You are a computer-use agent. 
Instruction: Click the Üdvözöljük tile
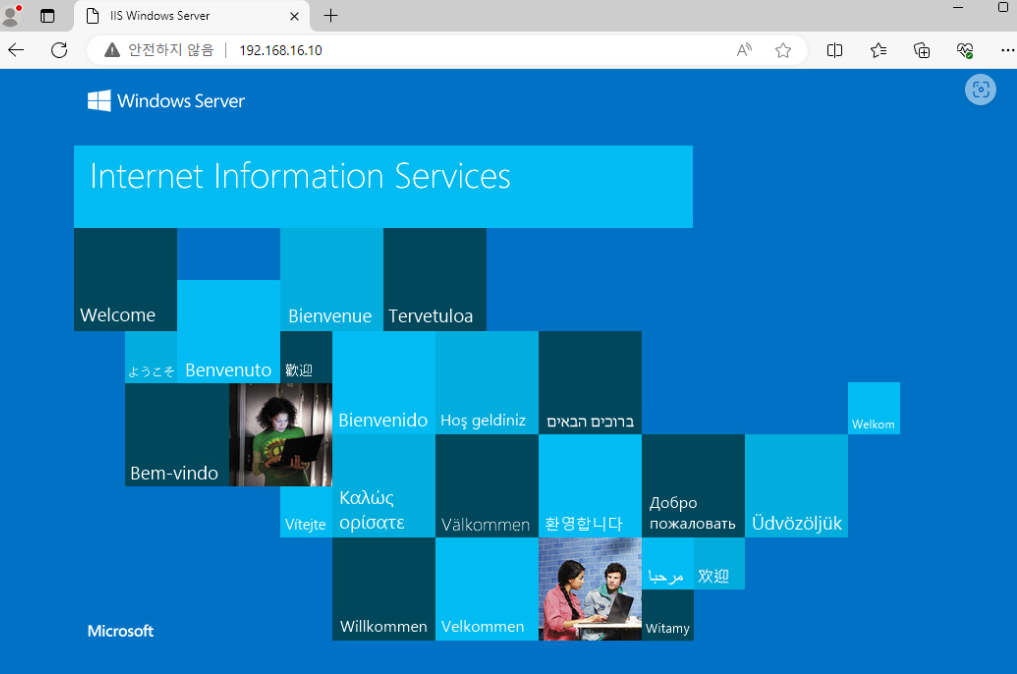click(796, 486)
